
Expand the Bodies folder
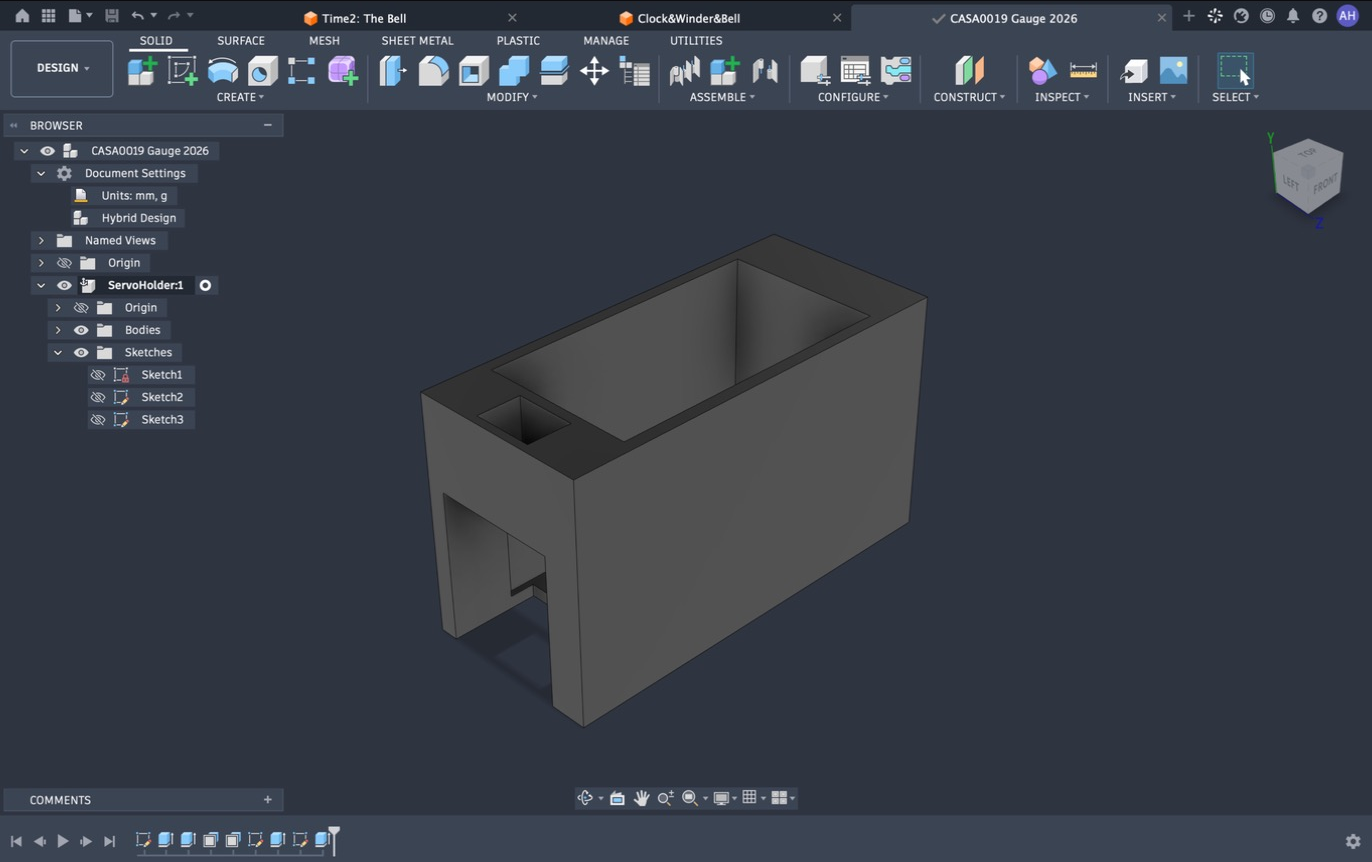(x=58, y=330)
